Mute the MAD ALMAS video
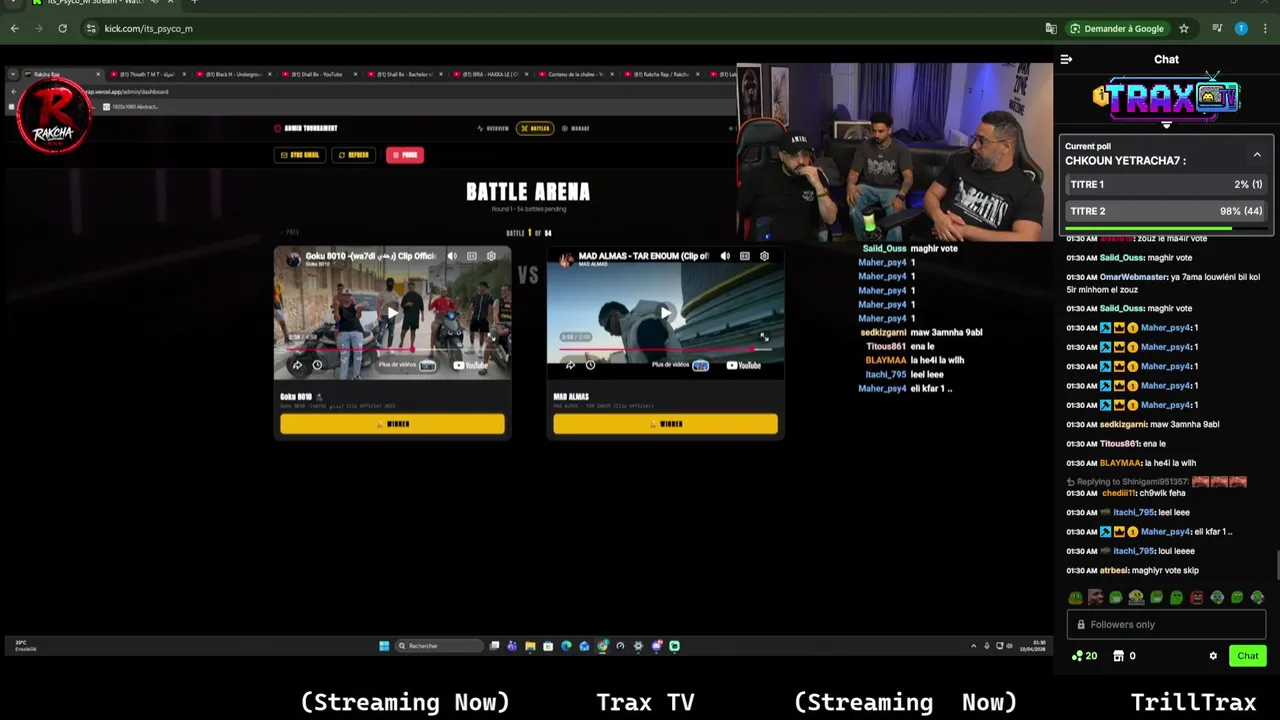1280x720 pixels. click(725, 256)
